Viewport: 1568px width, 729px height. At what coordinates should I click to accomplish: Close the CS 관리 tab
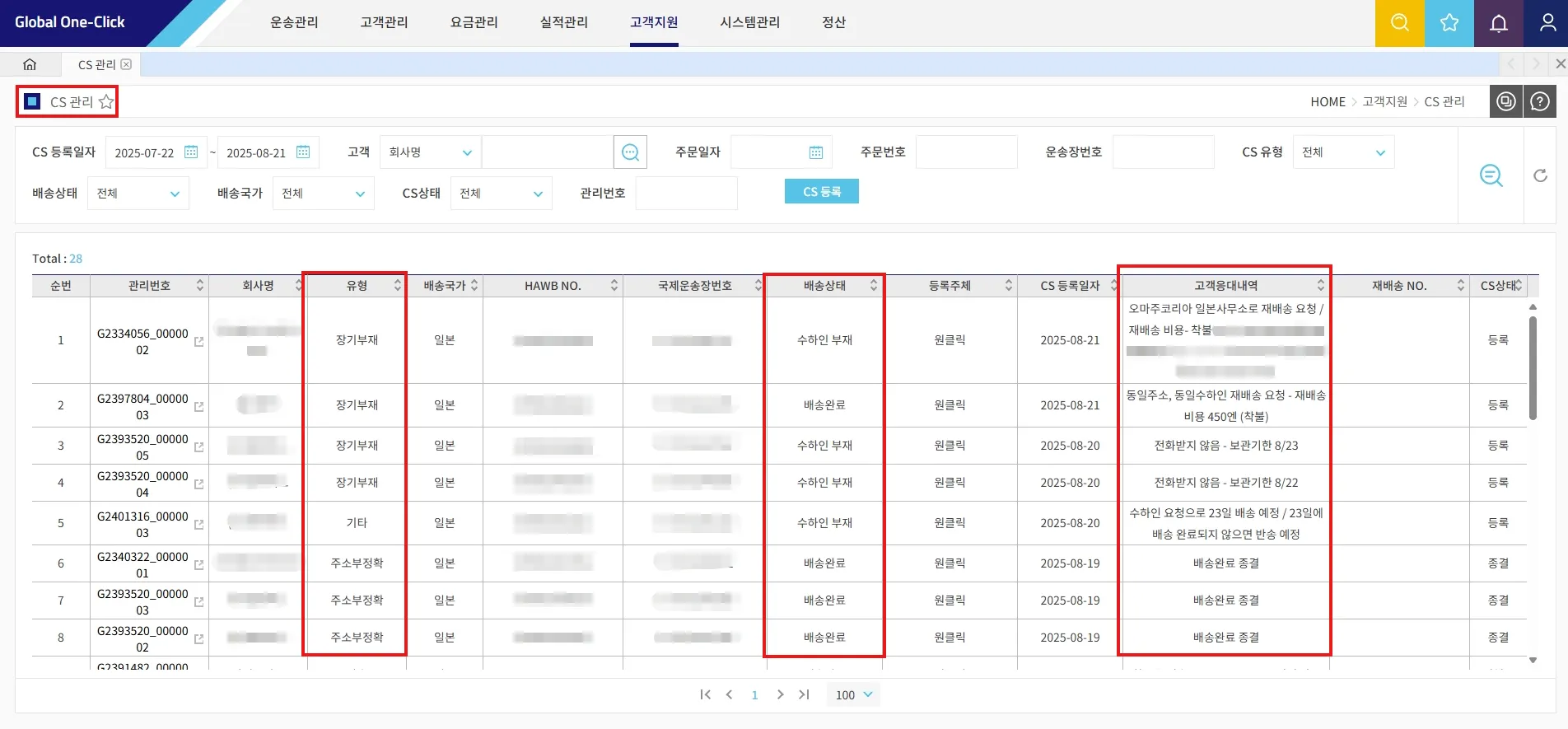[x=126, y=64]
